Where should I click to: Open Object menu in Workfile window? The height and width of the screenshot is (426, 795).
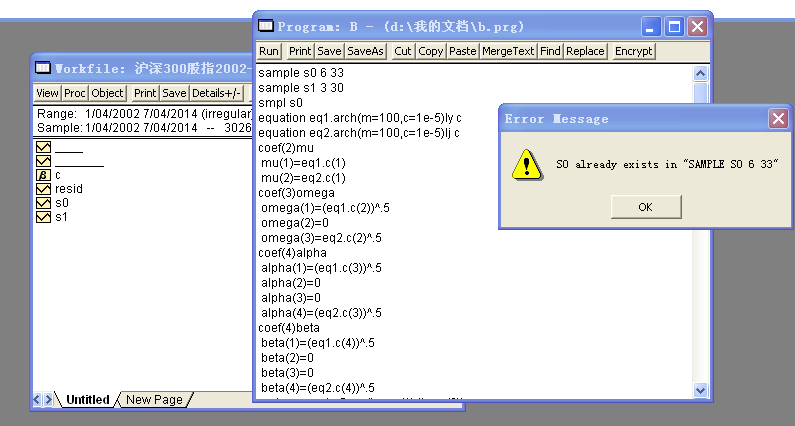click(x=107, y=93)
